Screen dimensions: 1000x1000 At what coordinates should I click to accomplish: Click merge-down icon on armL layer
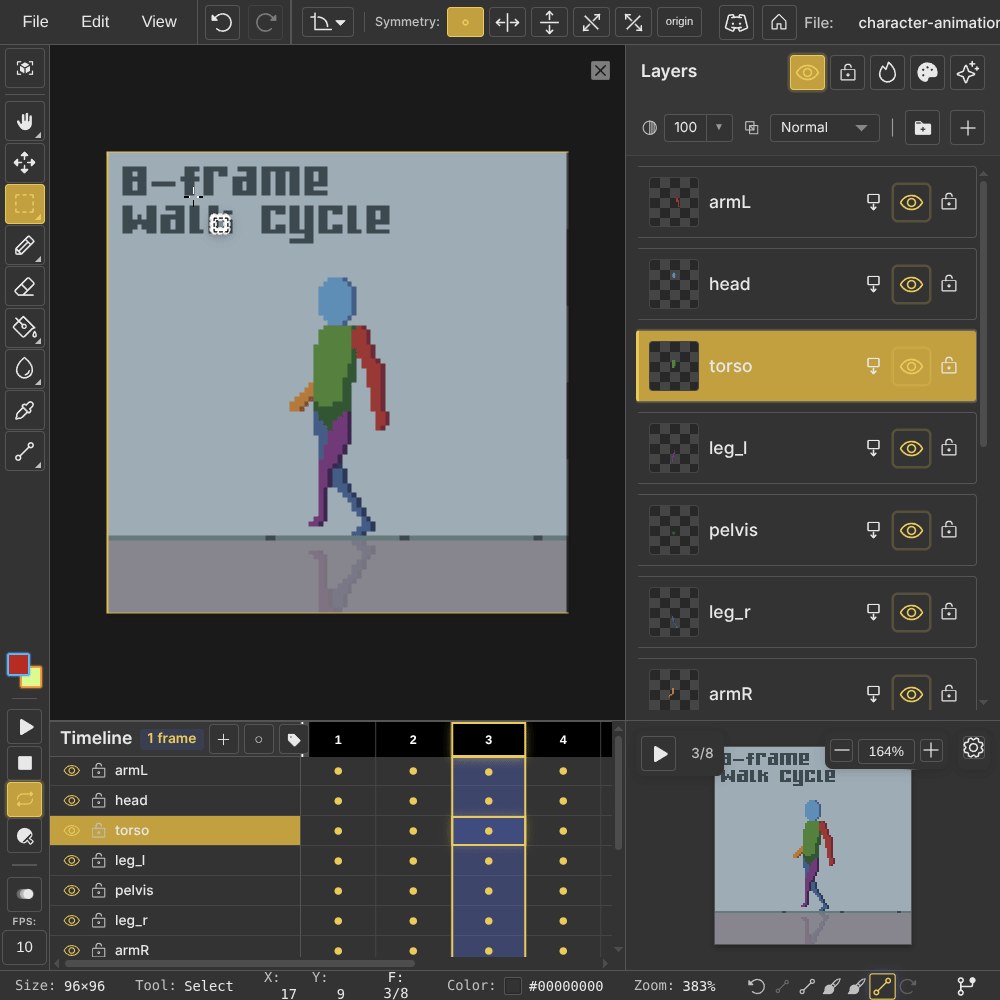[873, 202]
